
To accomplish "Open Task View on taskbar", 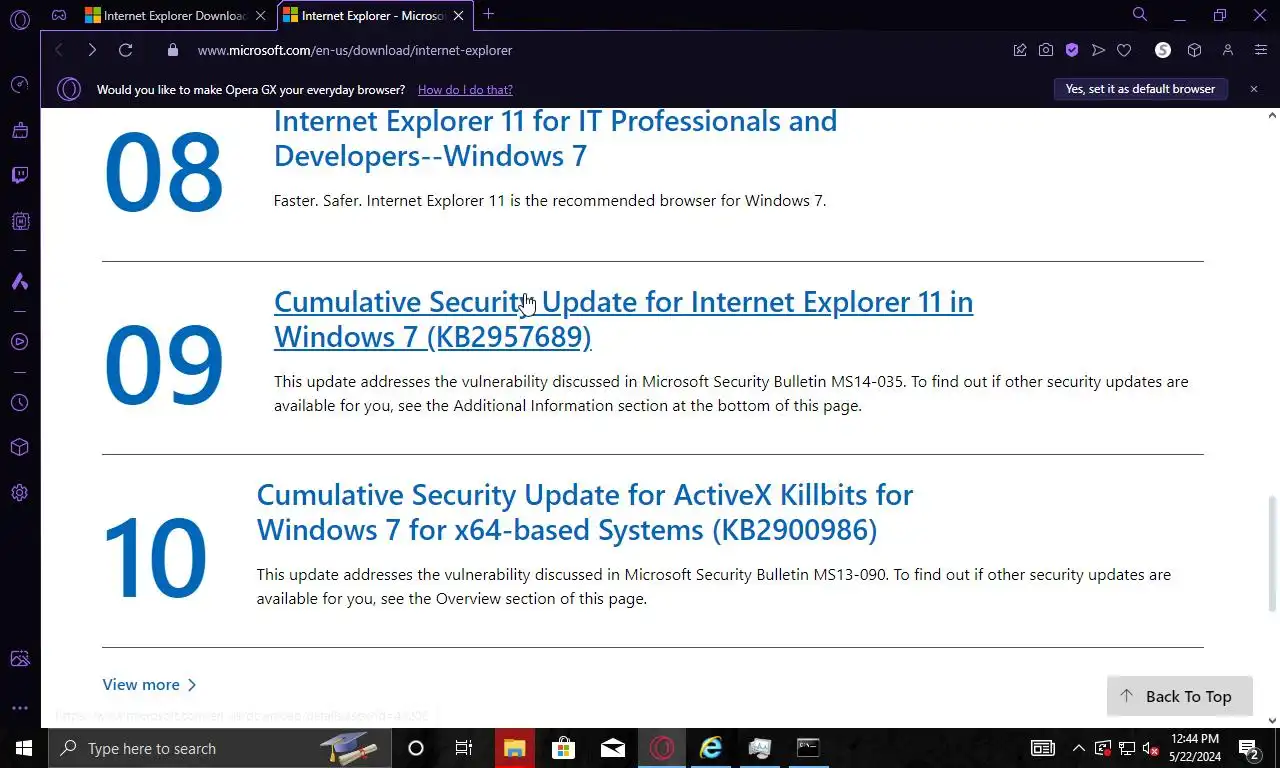I will pyautogui.click(x=464, y=748).
